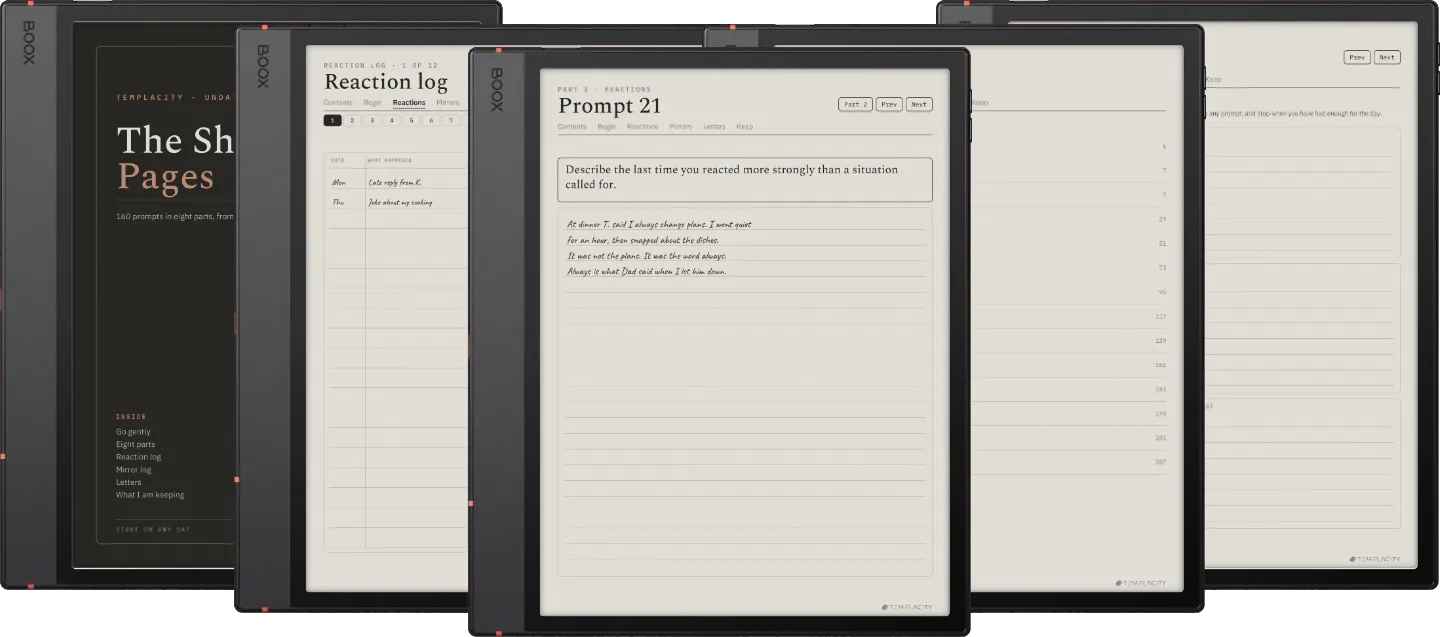Click page number 6 in the contents list
The height and width of the screenshot is (637, 1440).
click(1164, 147)
